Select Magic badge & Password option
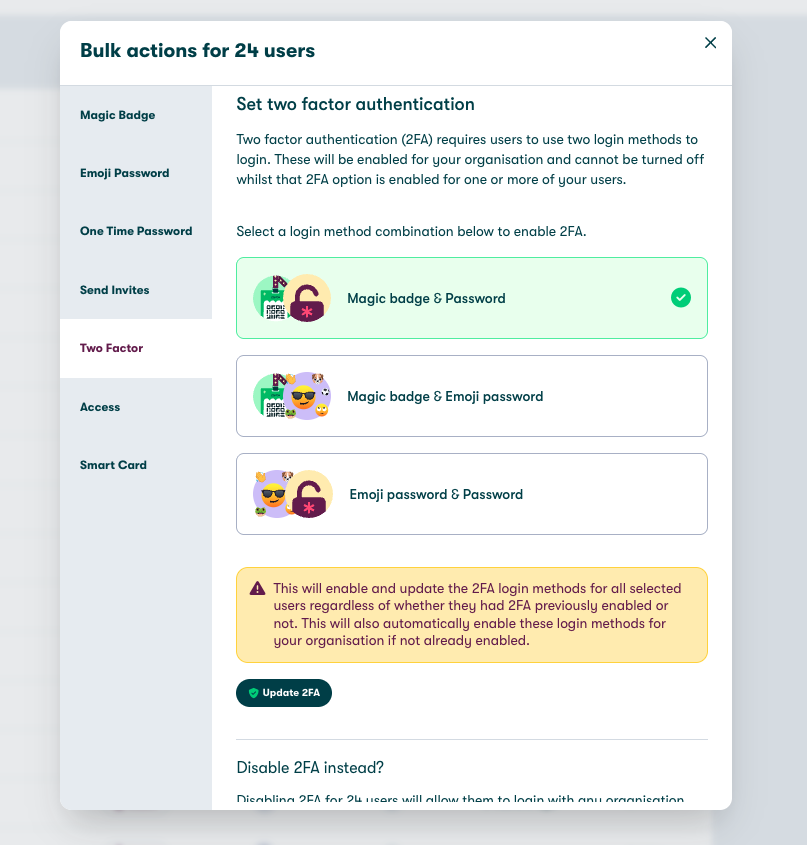The image size is (807, 845). click(x=472, y=298)
